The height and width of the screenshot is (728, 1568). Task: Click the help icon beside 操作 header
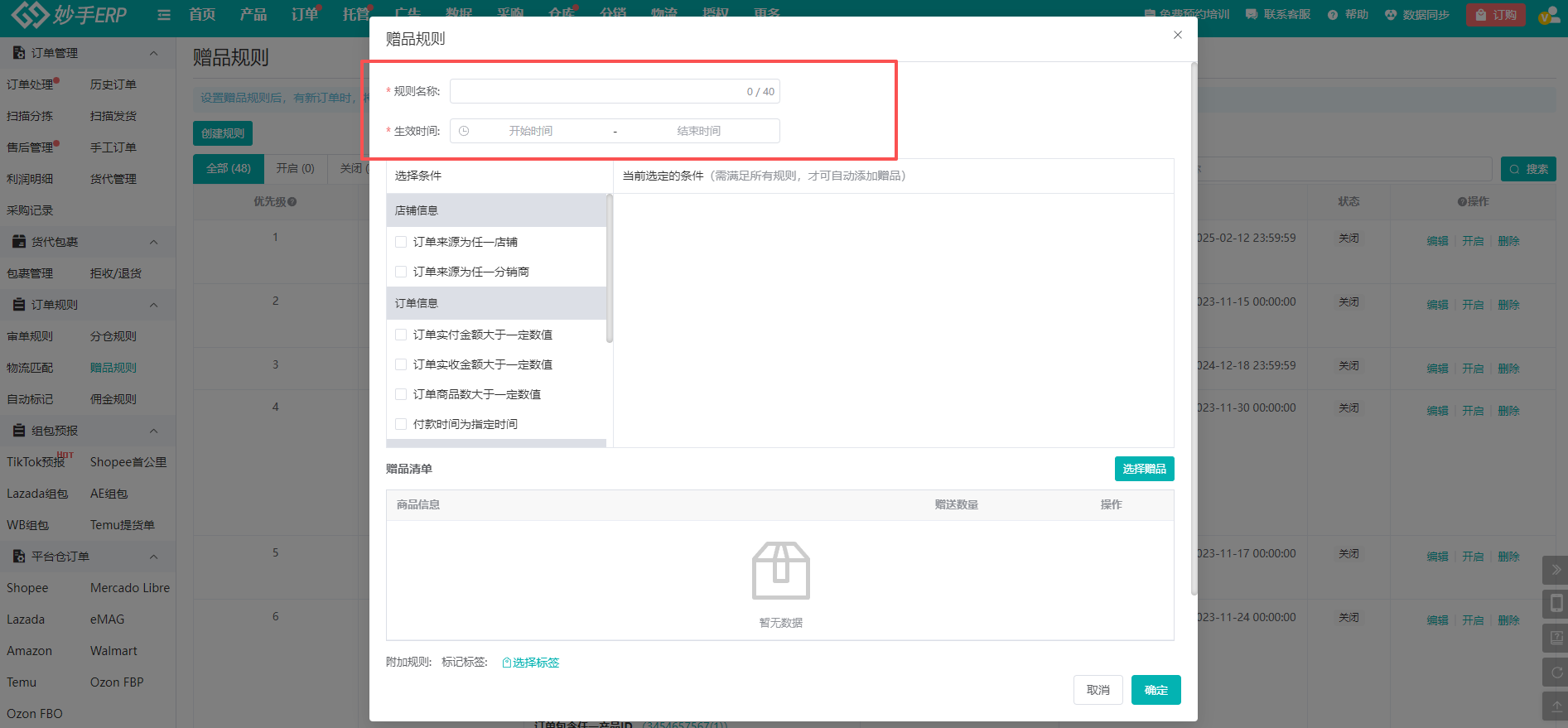(1462, 202)
